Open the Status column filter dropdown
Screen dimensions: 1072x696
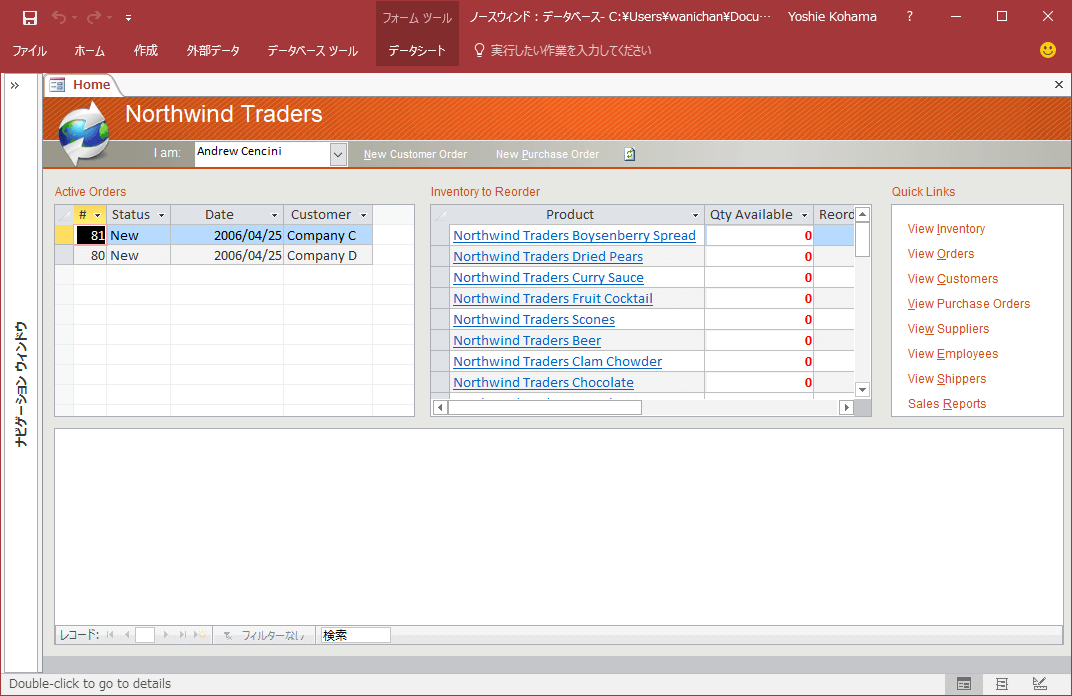[162, 215]
